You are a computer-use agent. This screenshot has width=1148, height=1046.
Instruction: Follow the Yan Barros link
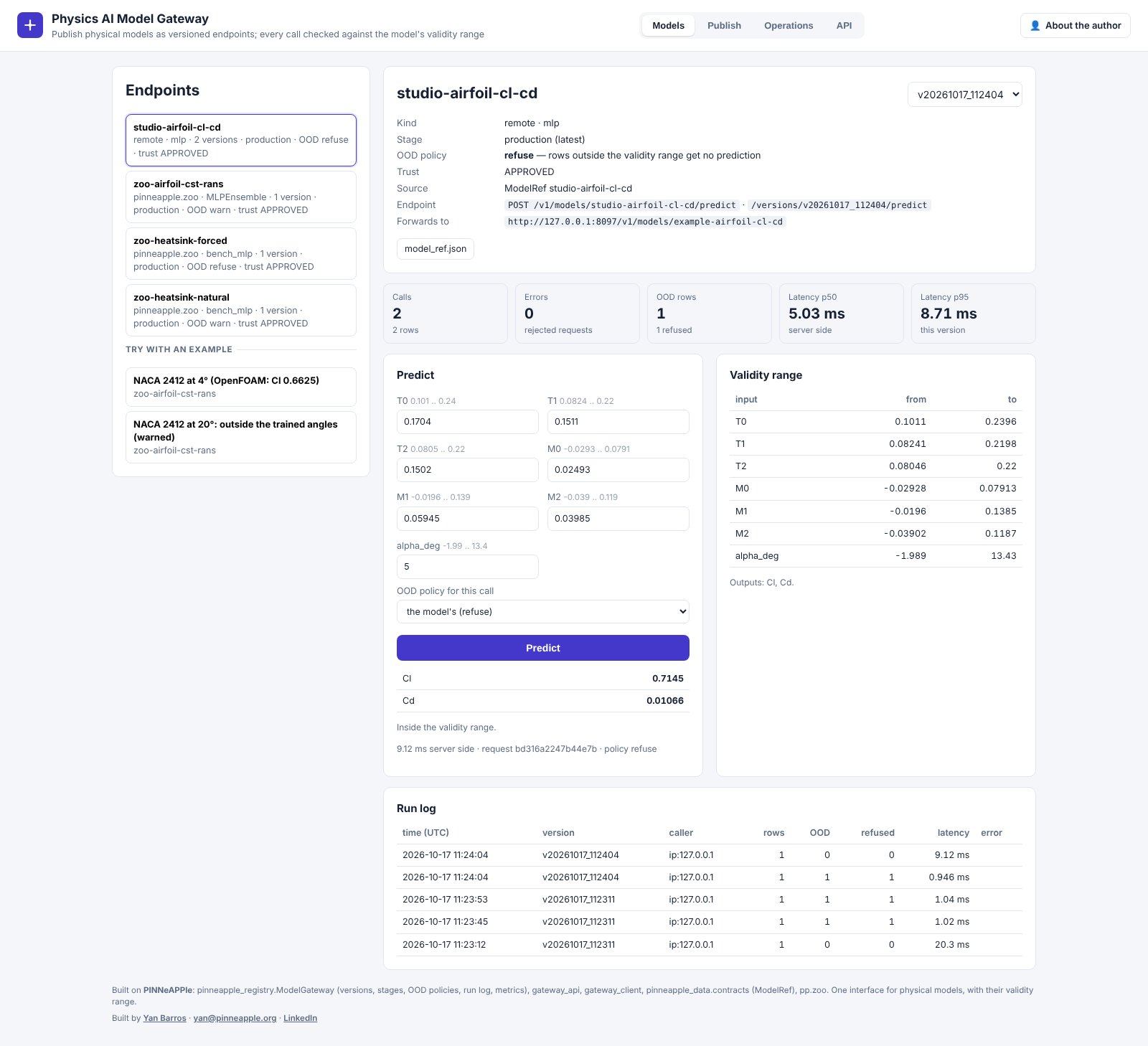click(x=164, y=1018)
